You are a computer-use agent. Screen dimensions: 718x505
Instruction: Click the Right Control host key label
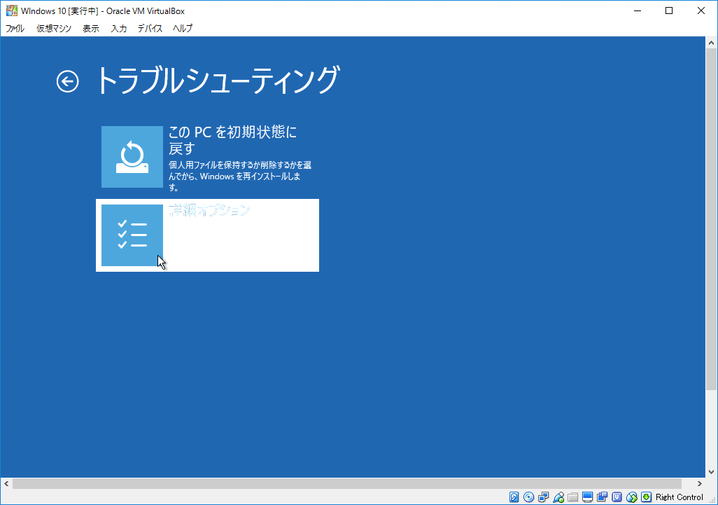[x=679, y=497]
